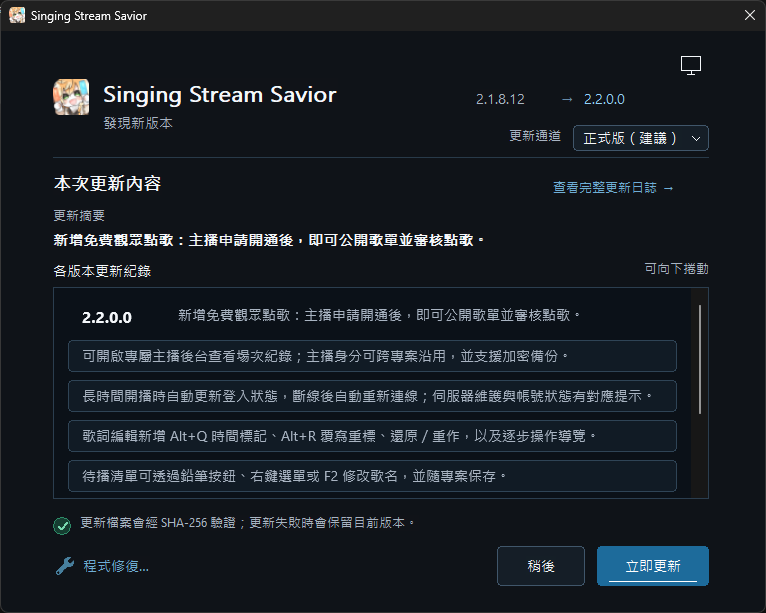Close the update dialog window
Viewport: 766px width, 613px height.
point(750,16)
